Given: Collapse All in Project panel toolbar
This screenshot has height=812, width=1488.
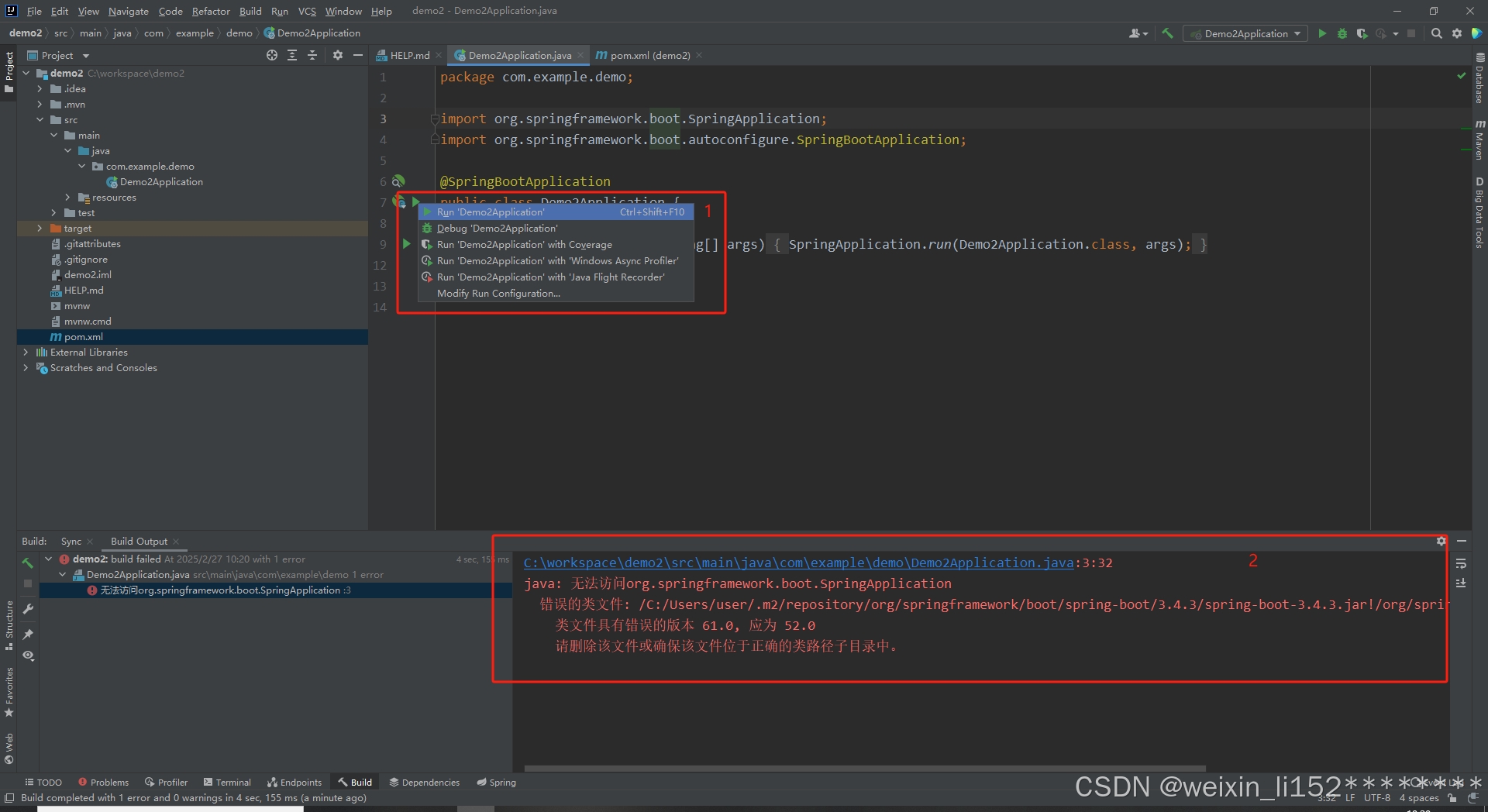Looking at the screenshot, I should pos(312,55).
